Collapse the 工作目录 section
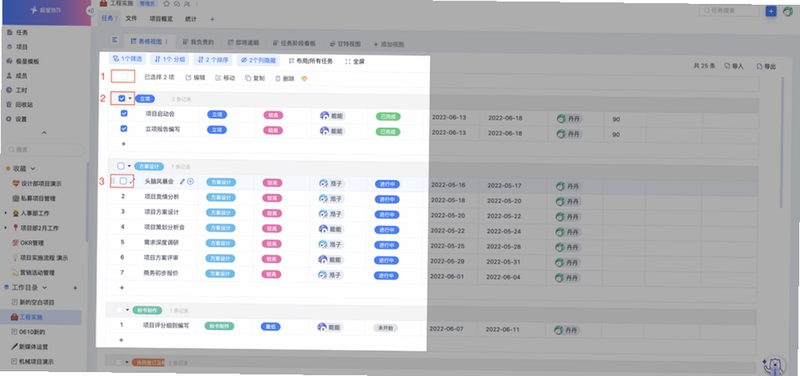The width and height of the screenshot is (800, 376). (x=44, y=288)
